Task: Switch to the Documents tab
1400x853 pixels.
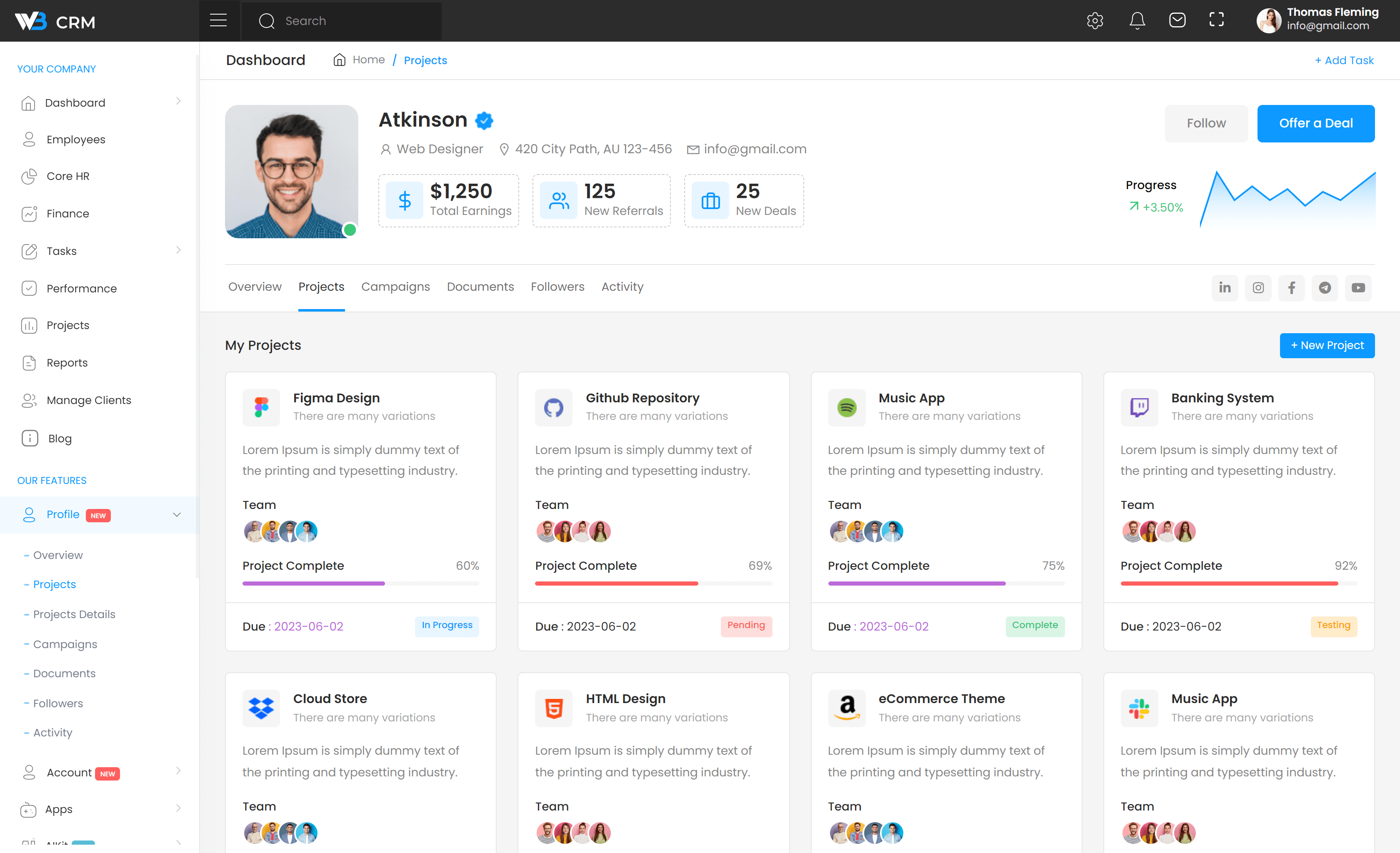Action: [x=480, y=287]
